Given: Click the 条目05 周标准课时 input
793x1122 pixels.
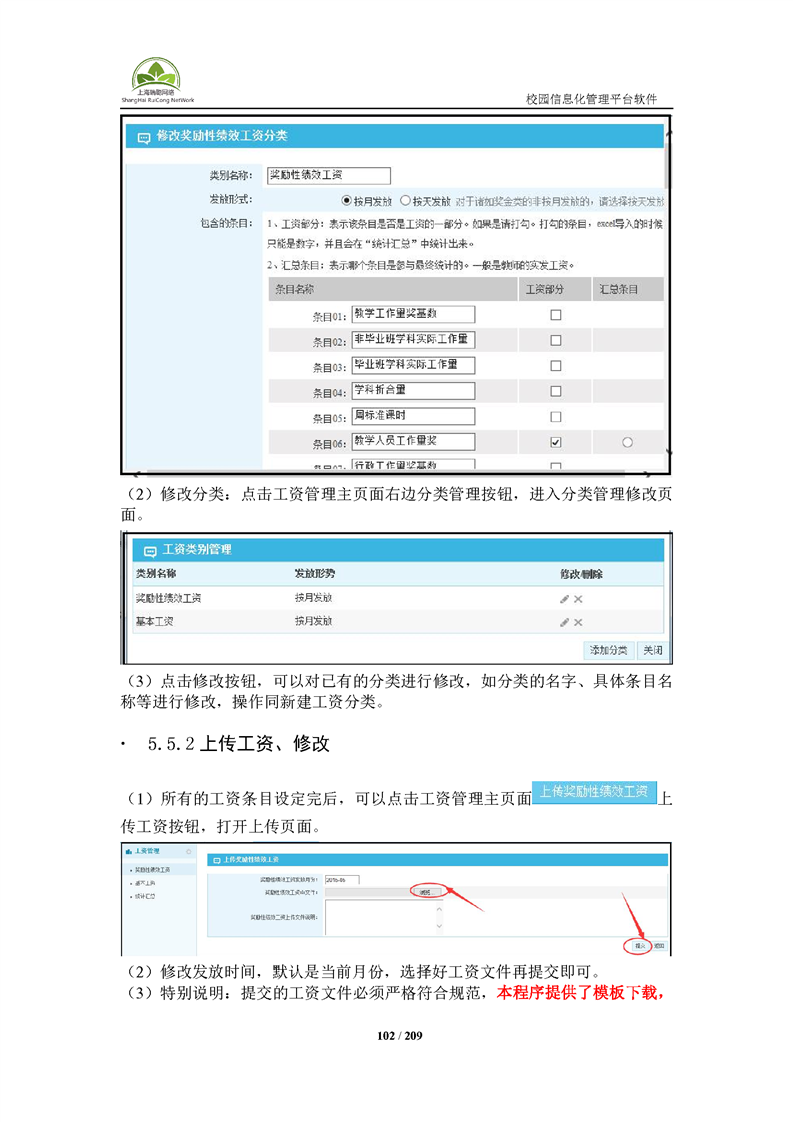Looking at the screenshot, I should click(414, 416).
